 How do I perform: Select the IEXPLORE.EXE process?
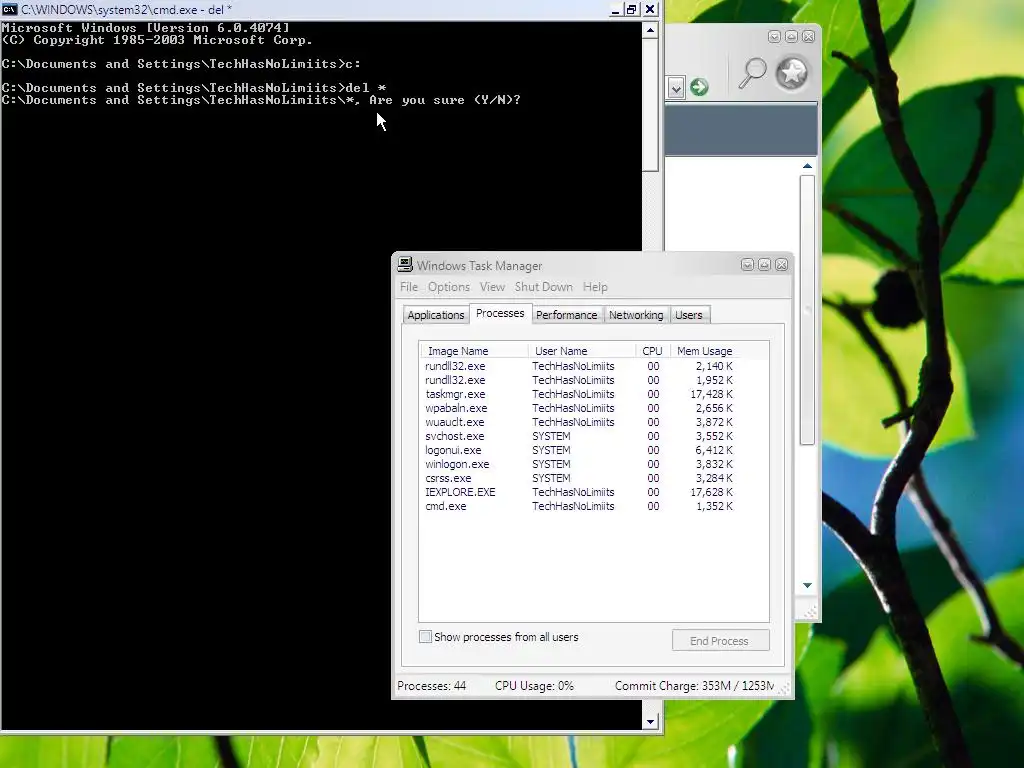[579, 492]
